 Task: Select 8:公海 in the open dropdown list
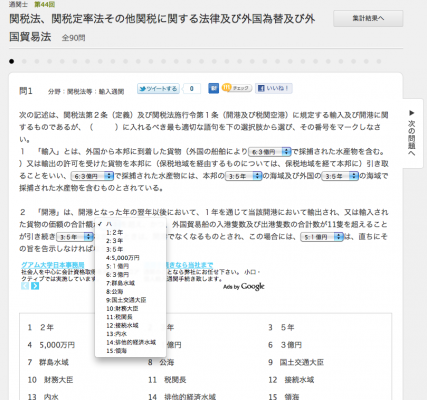[x=131, y=292]
